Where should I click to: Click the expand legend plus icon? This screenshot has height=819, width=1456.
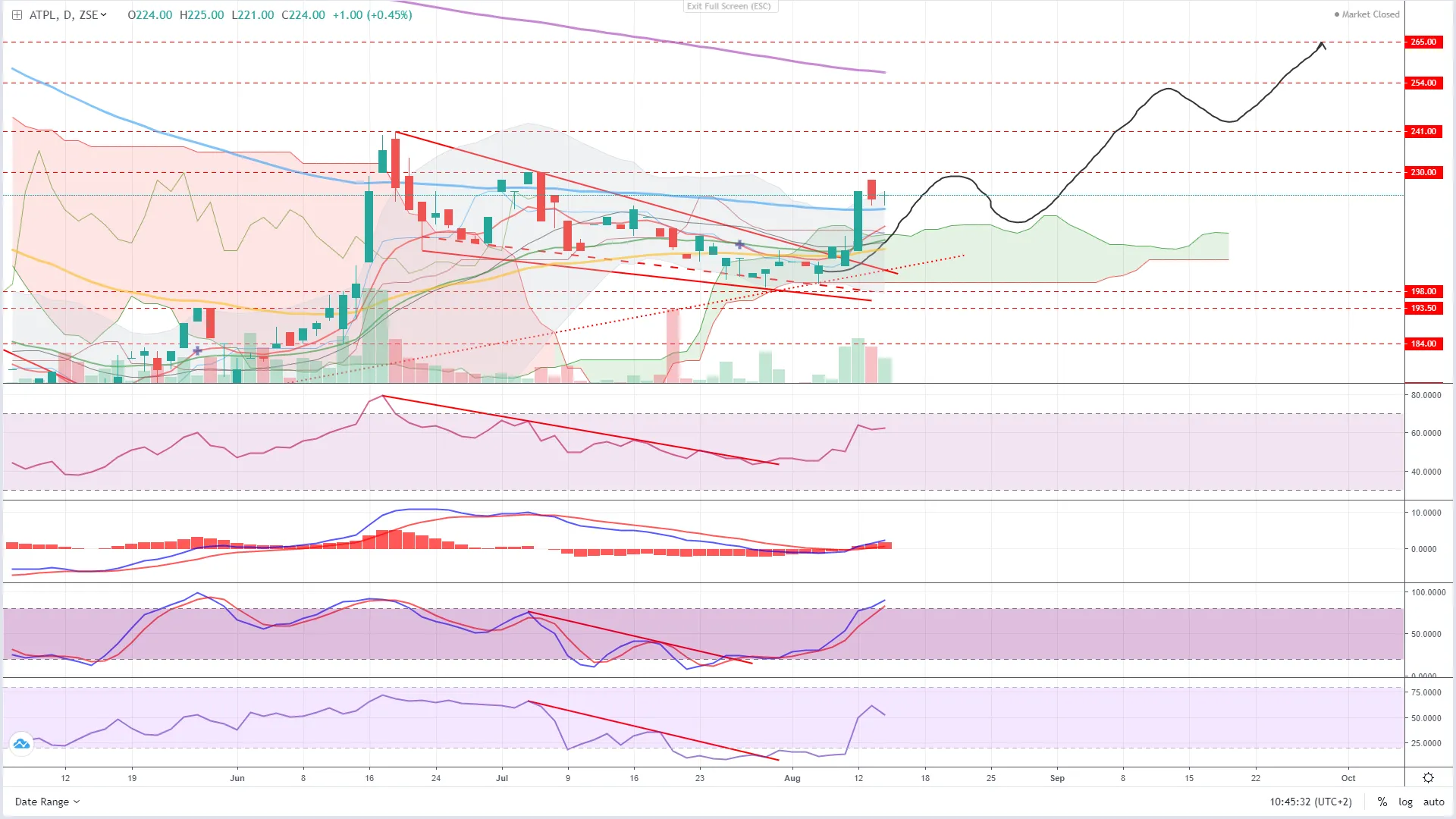[17, 14]
